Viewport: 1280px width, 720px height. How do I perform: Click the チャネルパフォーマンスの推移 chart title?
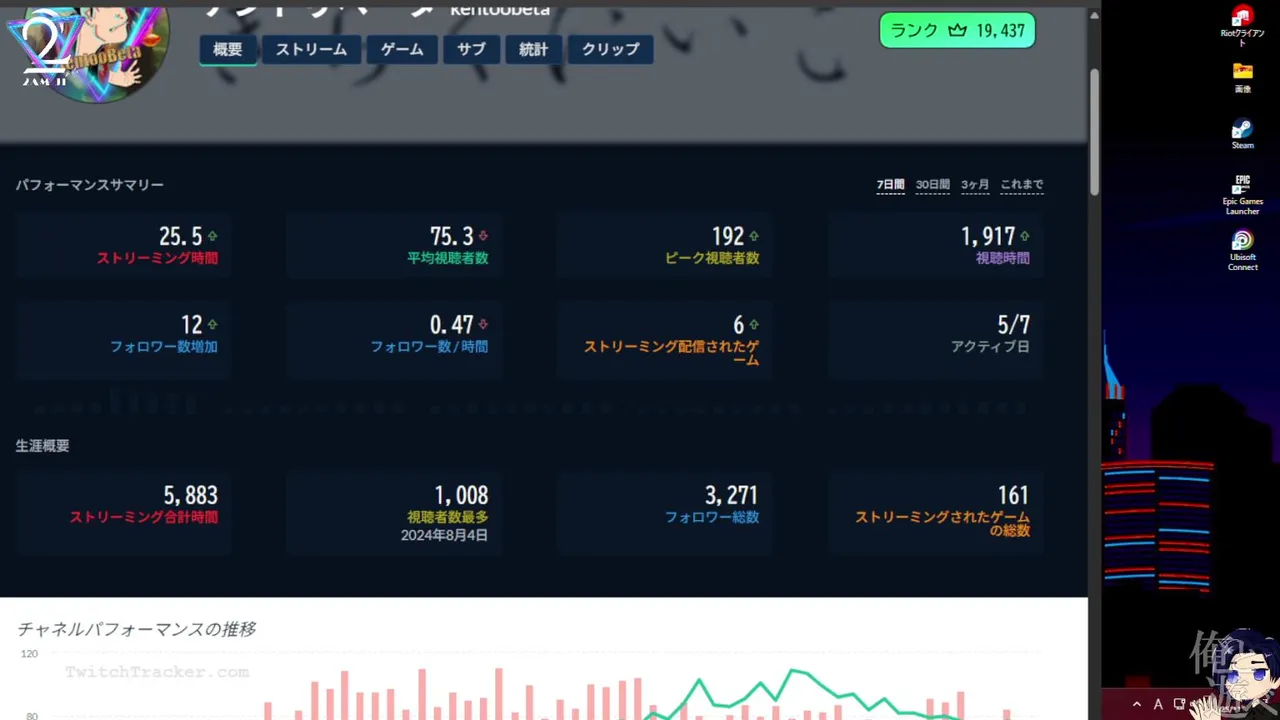137,629
